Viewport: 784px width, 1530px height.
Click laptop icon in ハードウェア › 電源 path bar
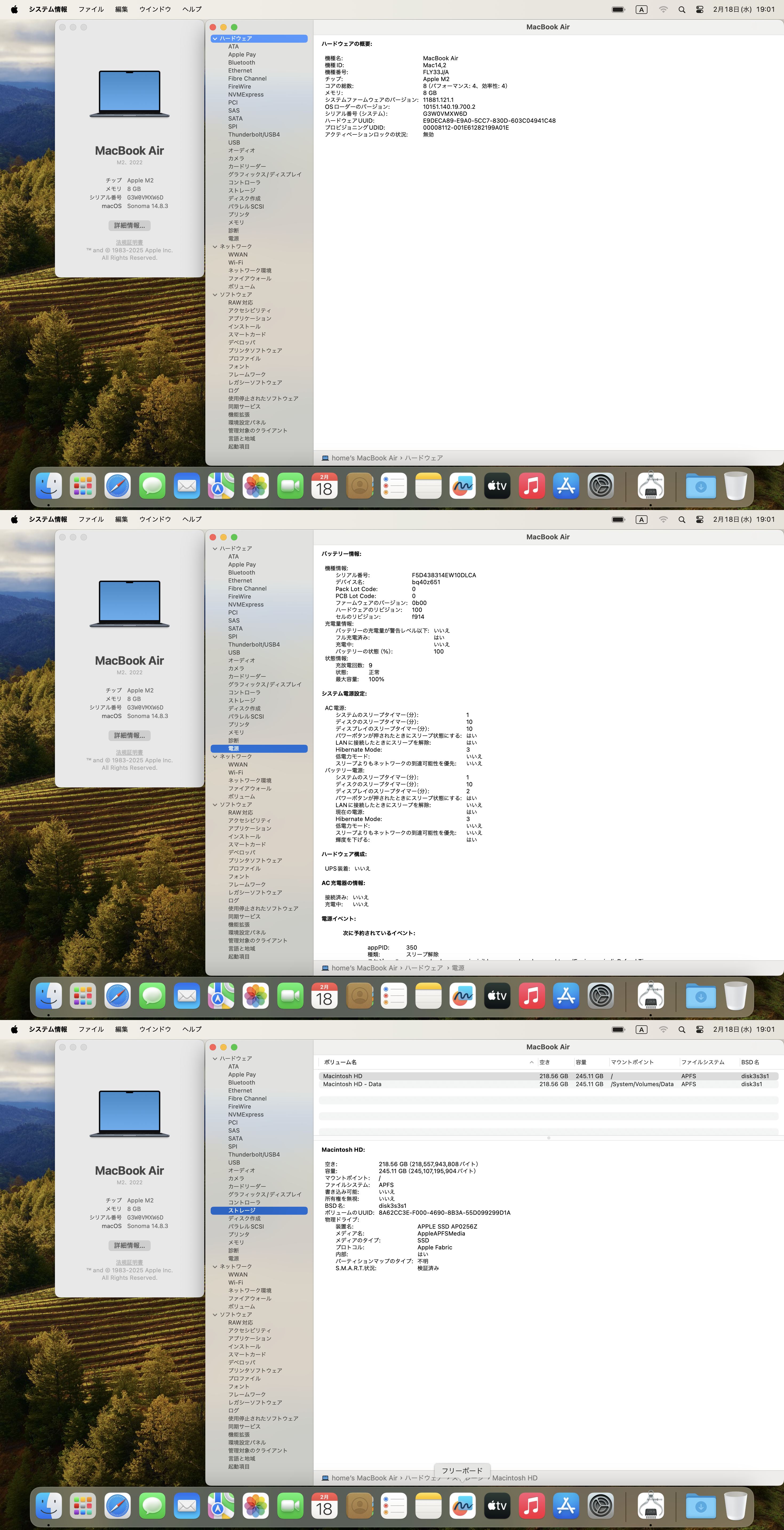(x=325, y=968)
